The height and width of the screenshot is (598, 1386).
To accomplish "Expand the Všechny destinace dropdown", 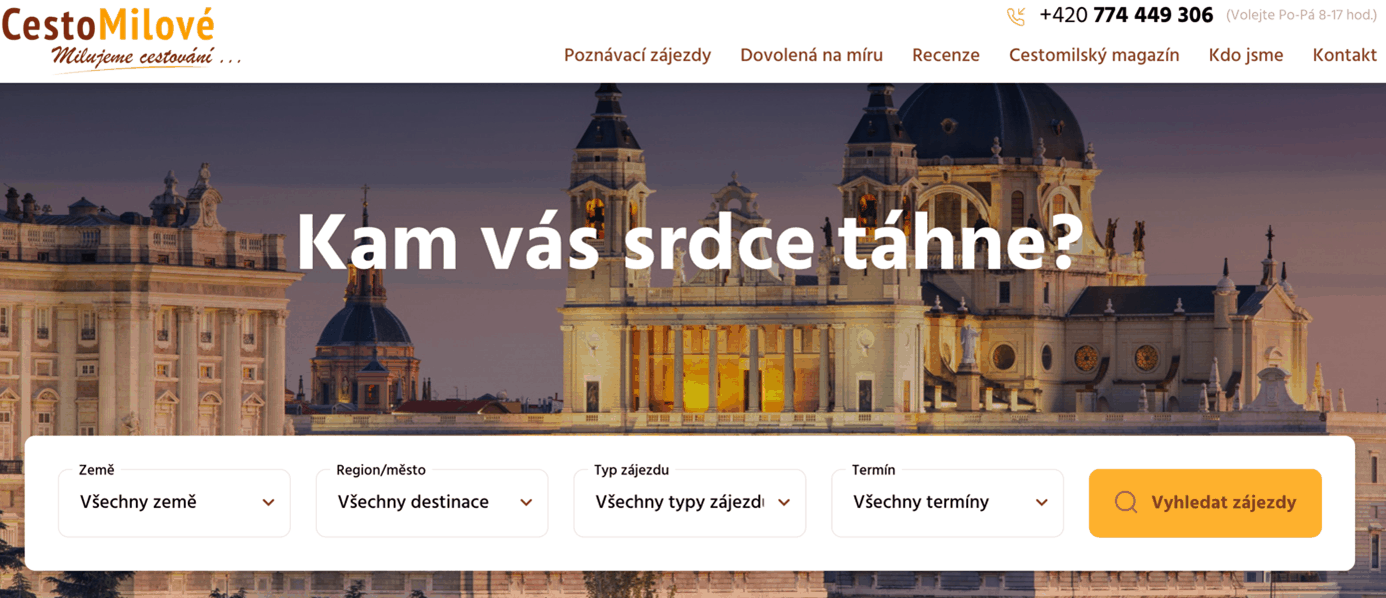I will coord(432,503).
